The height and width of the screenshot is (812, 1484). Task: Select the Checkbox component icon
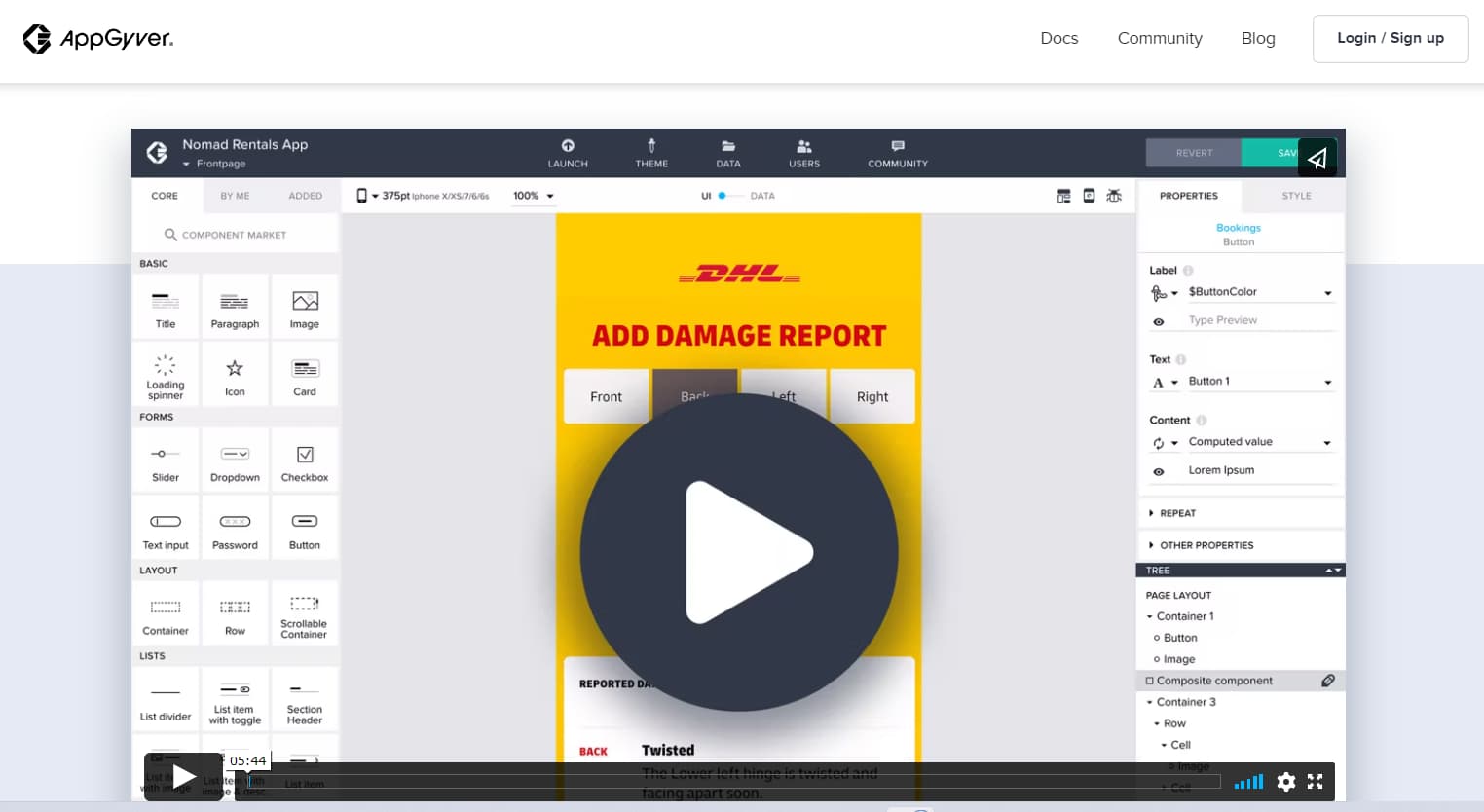coord(304,453)
